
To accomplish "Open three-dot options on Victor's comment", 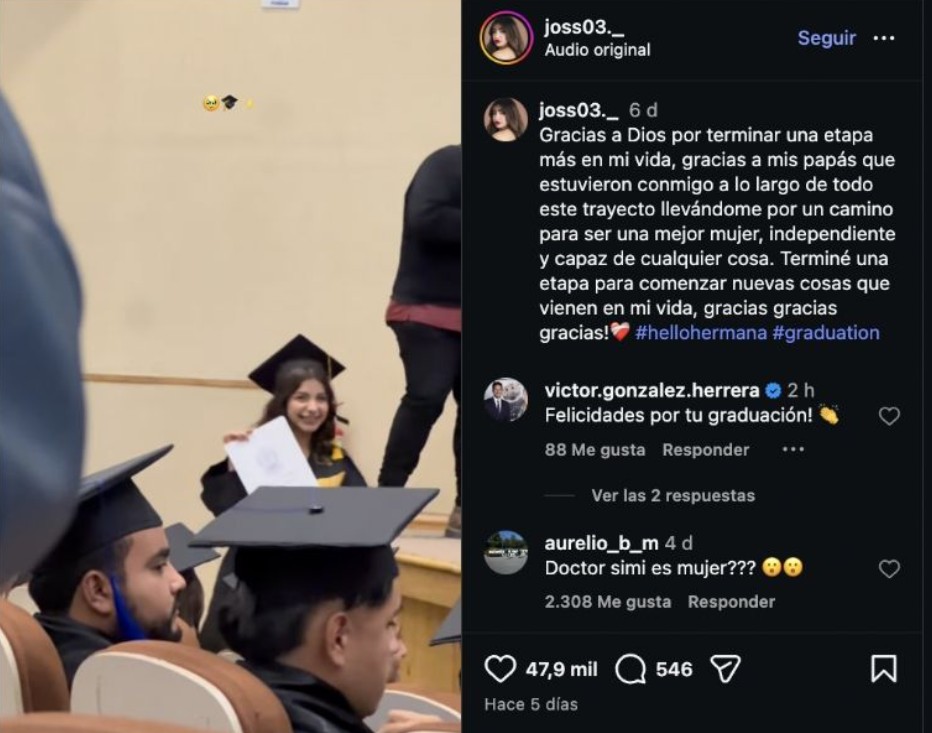I will point(793,450).
